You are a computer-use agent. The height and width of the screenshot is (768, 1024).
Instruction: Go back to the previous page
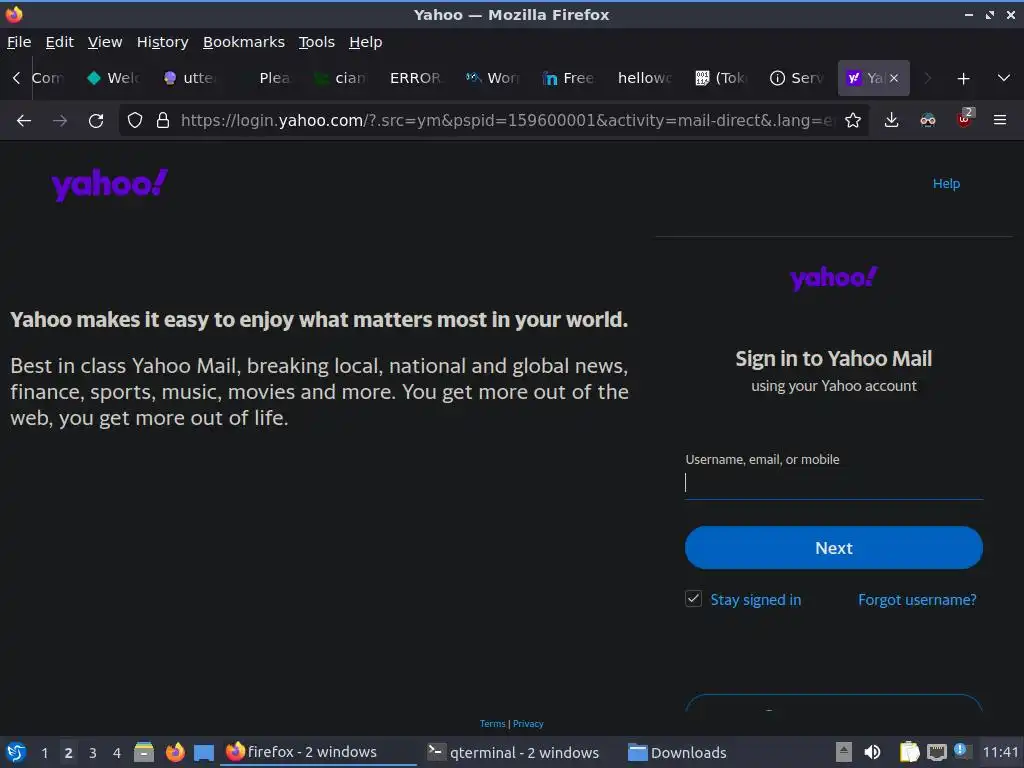click(x=24, y=120)
